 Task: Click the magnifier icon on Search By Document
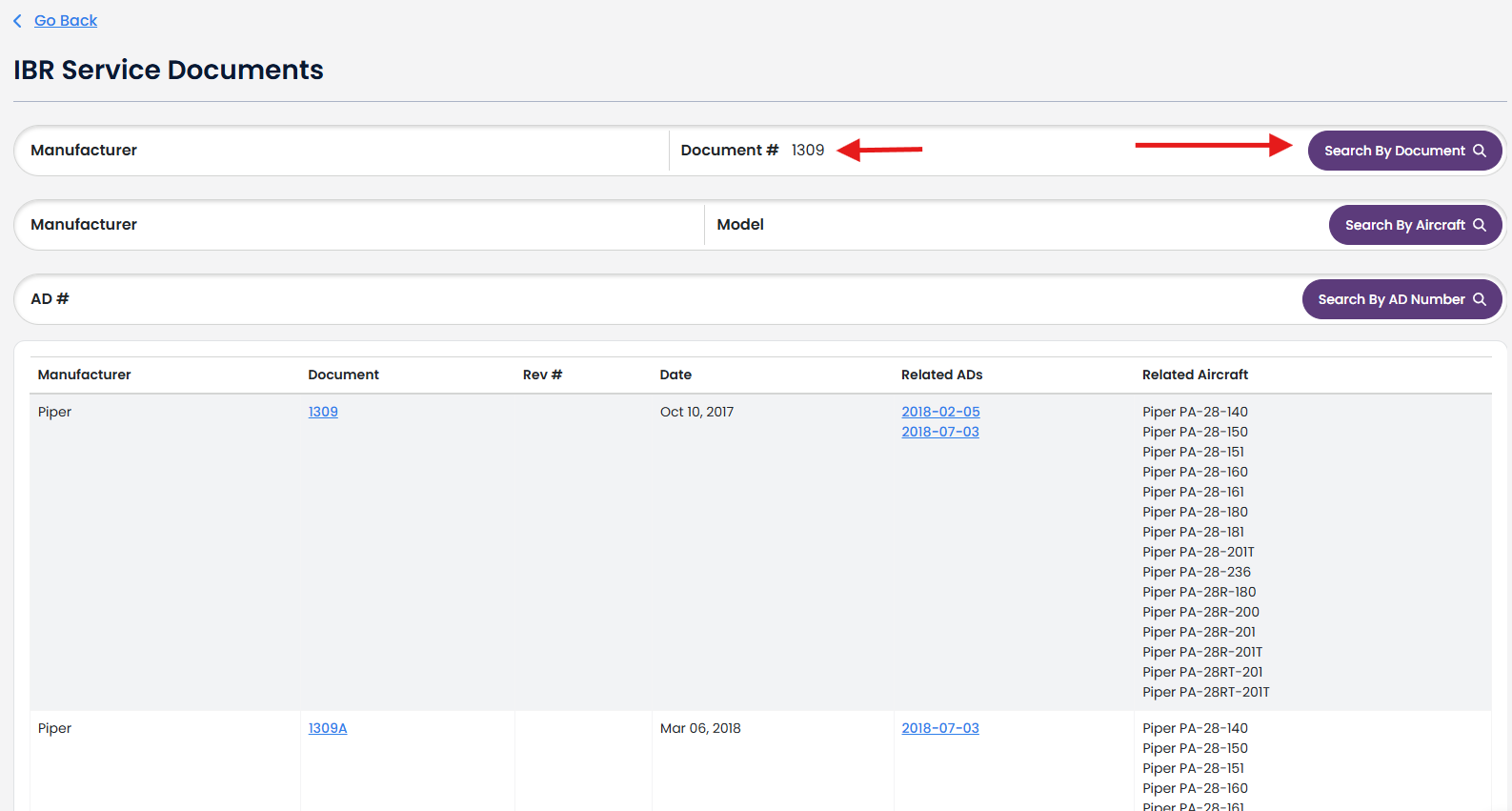[x=1480, y=151]
